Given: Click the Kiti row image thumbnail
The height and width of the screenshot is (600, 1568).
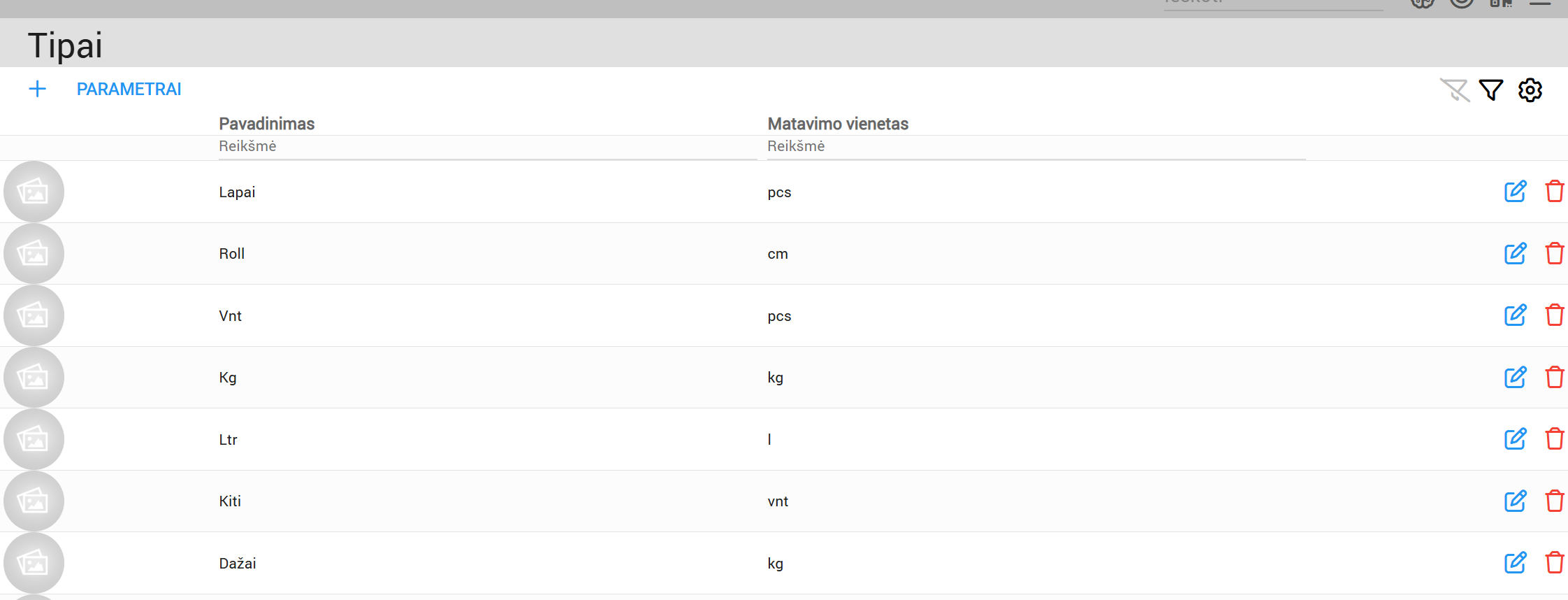Looking at the screenshot, I should tap(34, 501).
